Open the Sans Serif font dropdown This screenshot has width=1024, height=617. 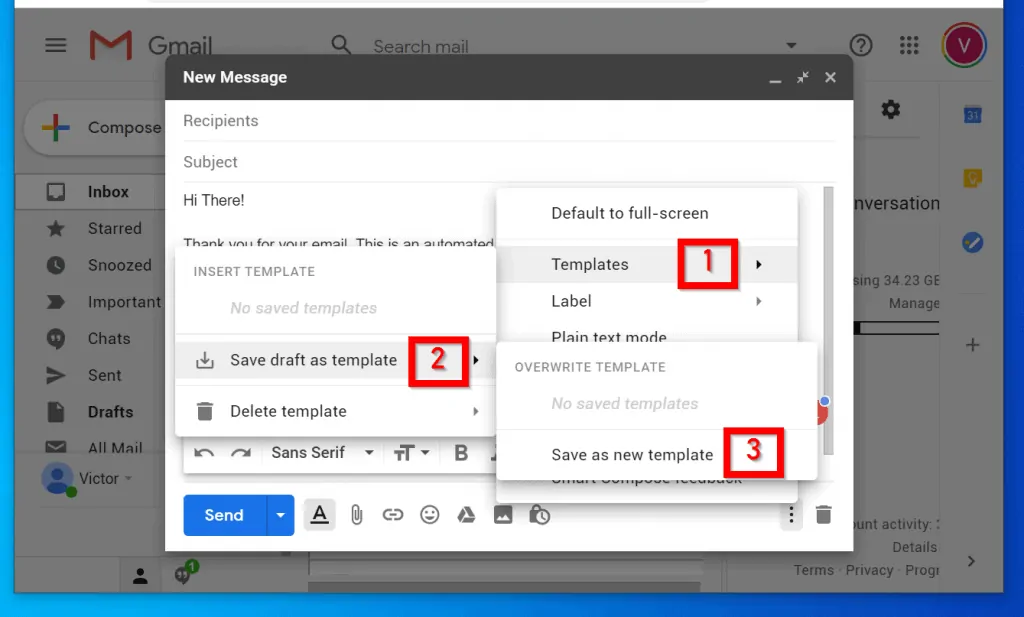[x=322, y=453]
